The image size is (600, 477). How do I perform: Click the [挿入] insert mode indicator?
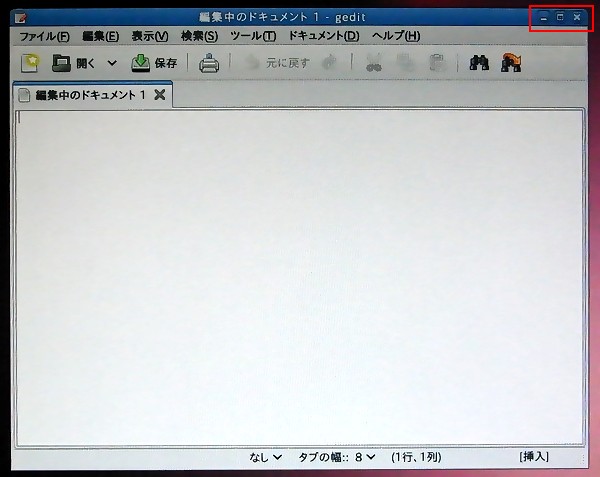[534, 456]
